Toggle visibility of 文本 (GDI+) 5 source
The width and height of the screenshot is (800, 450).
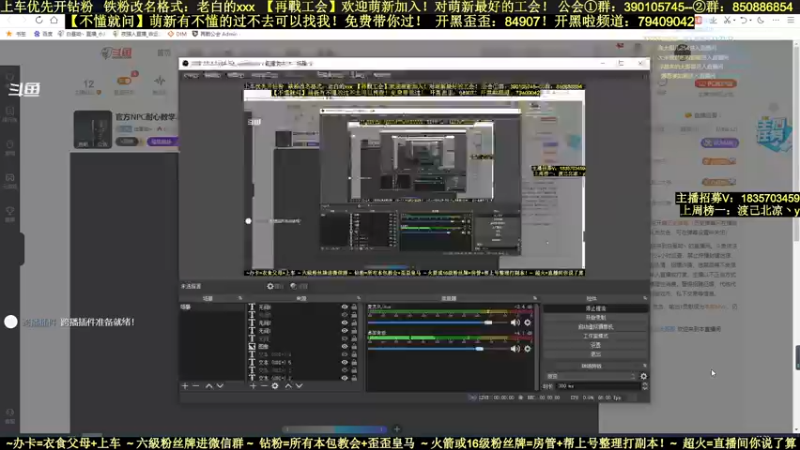[x=345, y=362]
